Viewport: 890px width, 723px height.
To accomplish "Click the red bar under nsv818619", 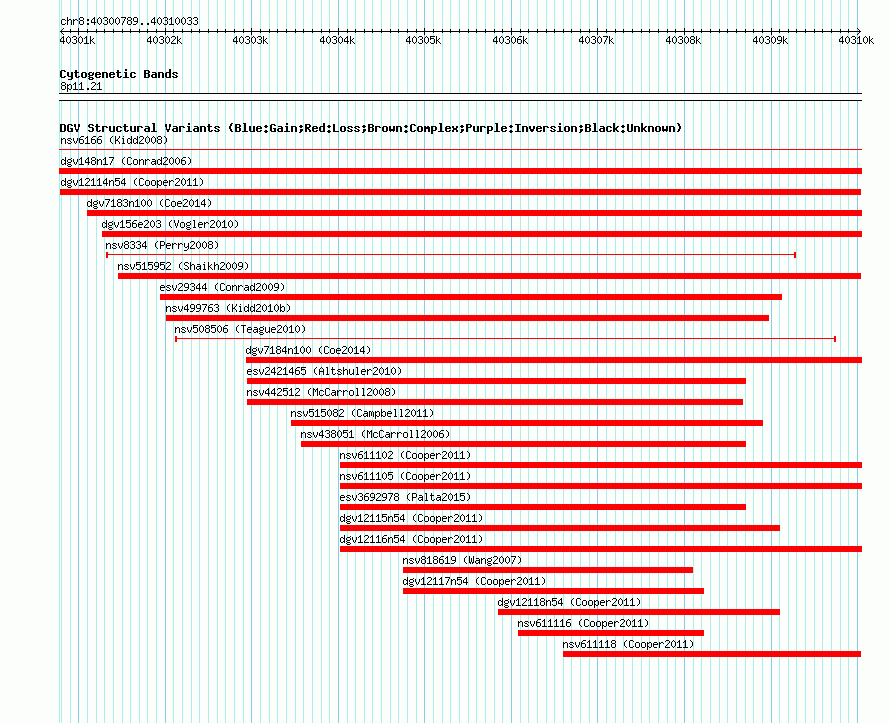I will pos(548,570).
